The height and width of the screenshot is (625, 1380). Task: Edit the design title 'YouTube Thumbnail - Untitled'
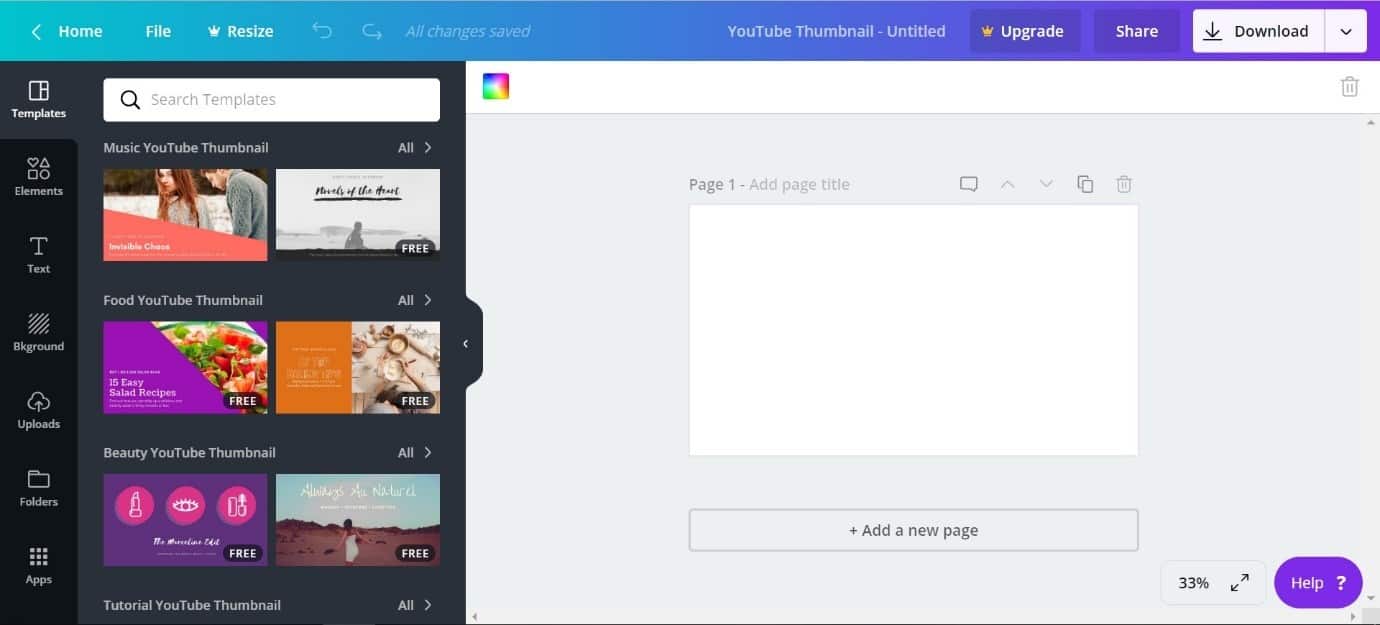click(836, 31)
